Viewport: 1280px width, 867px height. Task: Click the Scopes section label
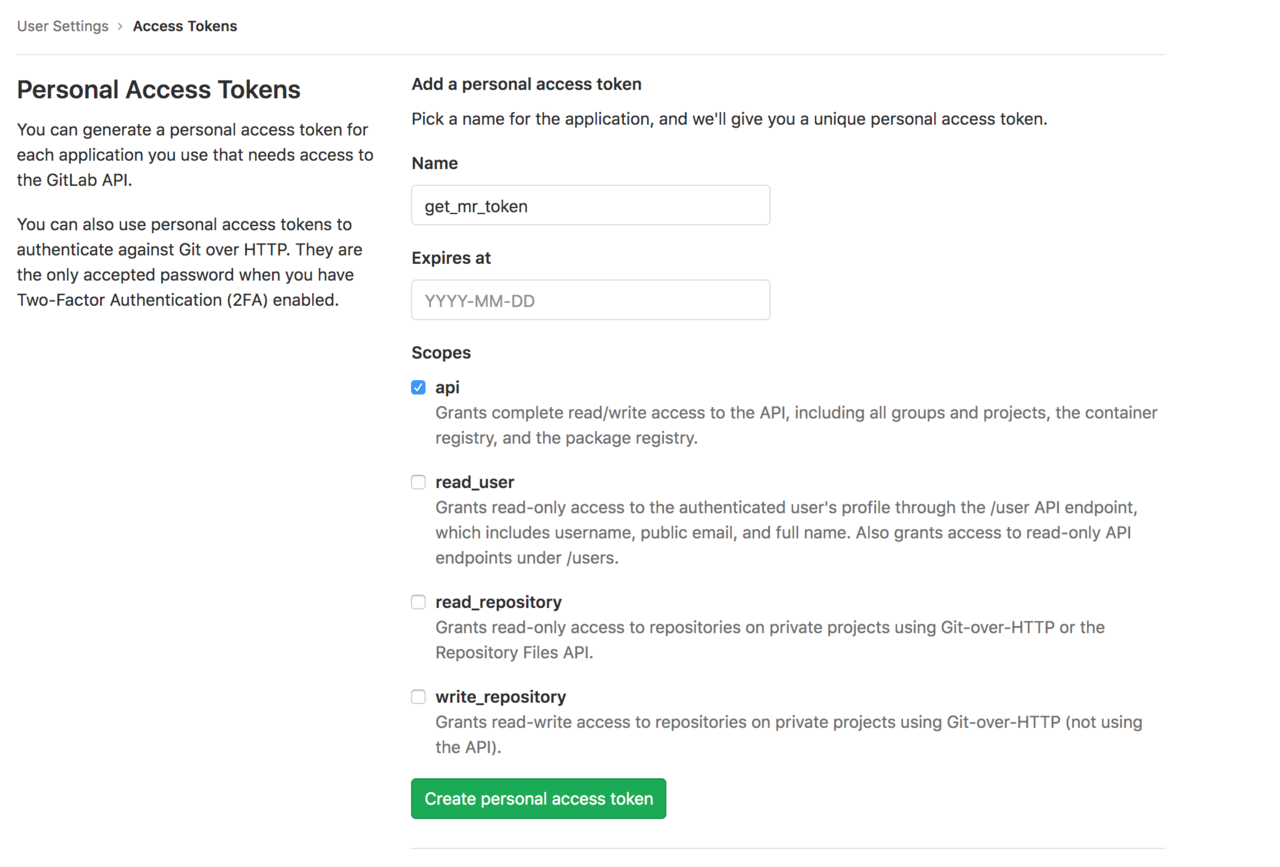441,353
